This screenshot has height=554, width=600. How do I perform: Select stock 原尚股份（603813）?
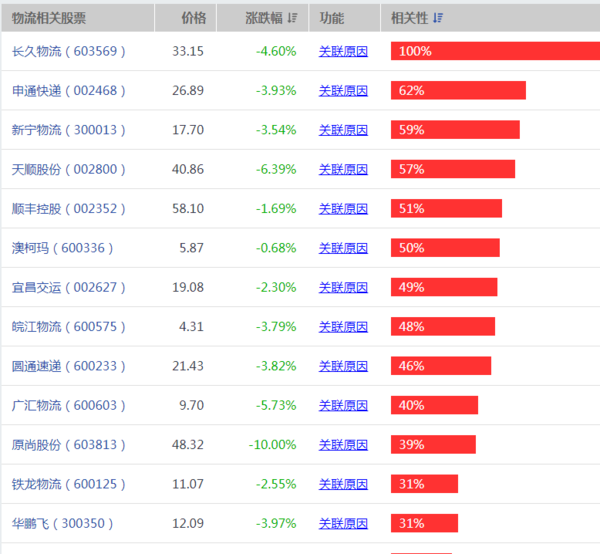68,445
